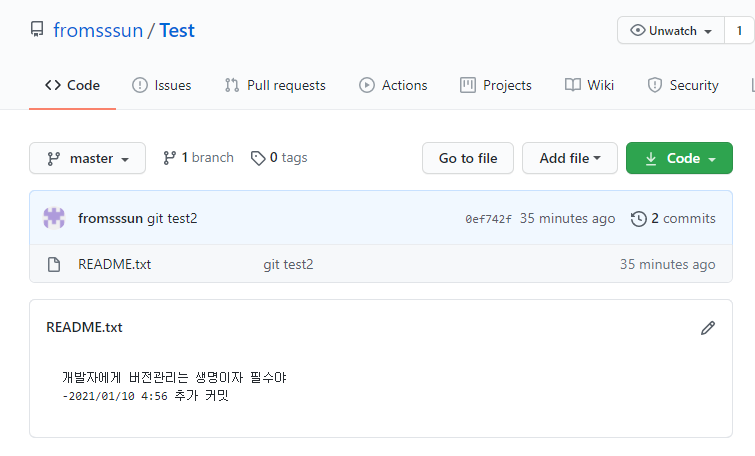Click the Code brackets icon in tab
This screenshot has width=755, height=456.
(x=53, y=85)
